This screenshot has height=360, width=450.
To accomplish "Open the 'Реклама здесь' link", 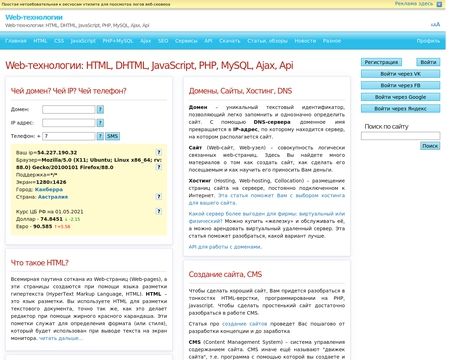I will coord(414,4).
